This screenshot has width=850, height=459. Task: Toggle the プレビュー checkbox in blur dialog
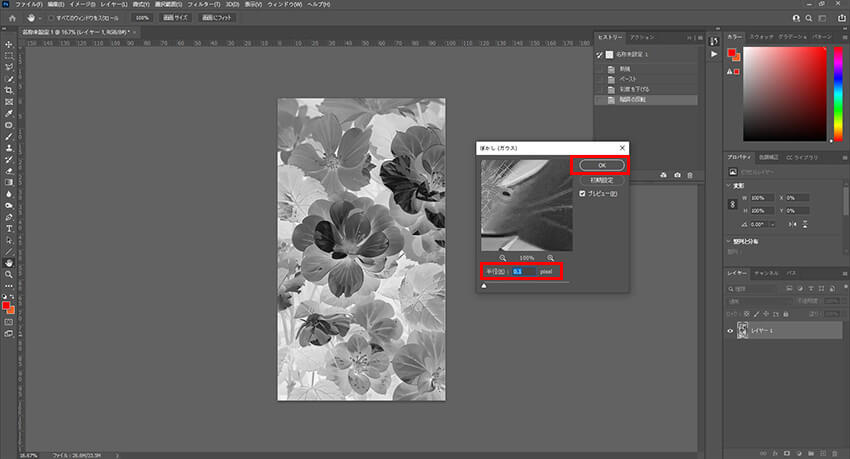(x=582, y=193)
